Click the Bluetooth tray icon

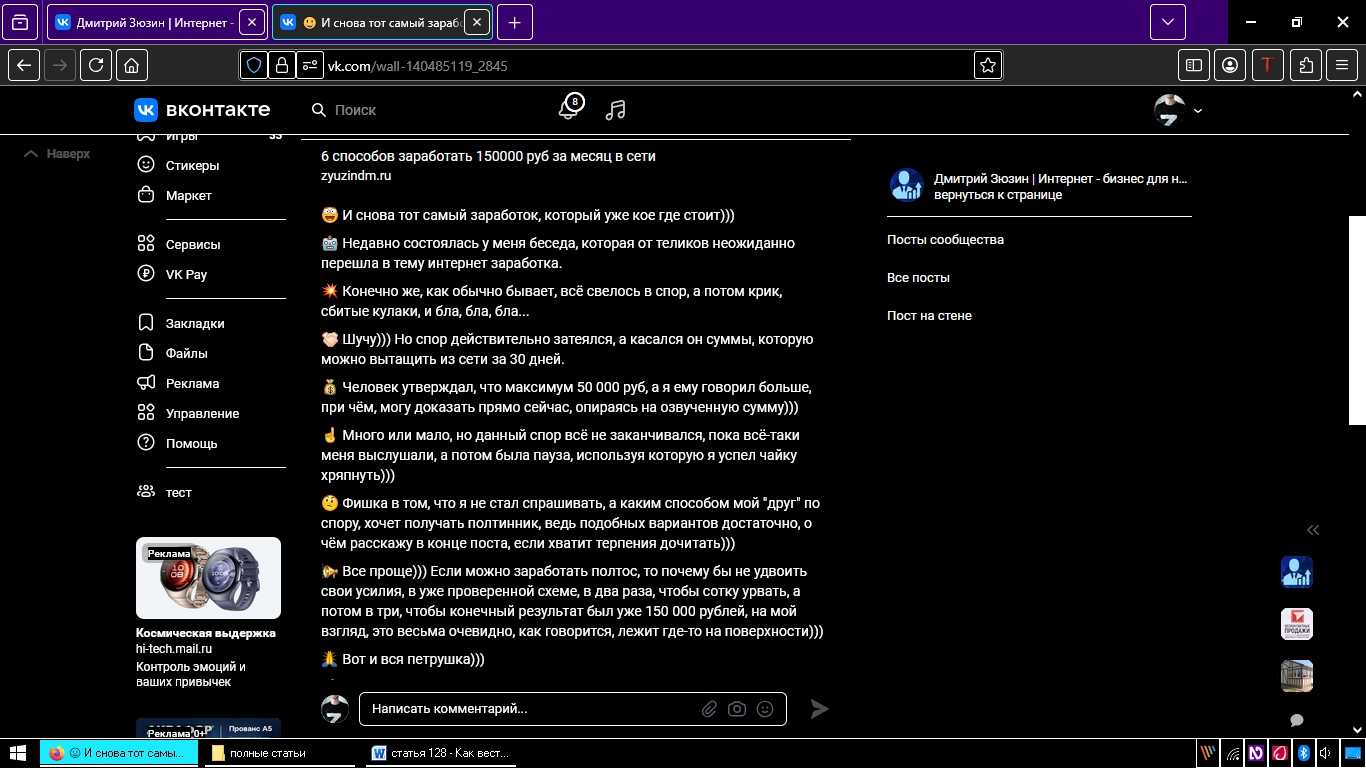point(1303,753)
